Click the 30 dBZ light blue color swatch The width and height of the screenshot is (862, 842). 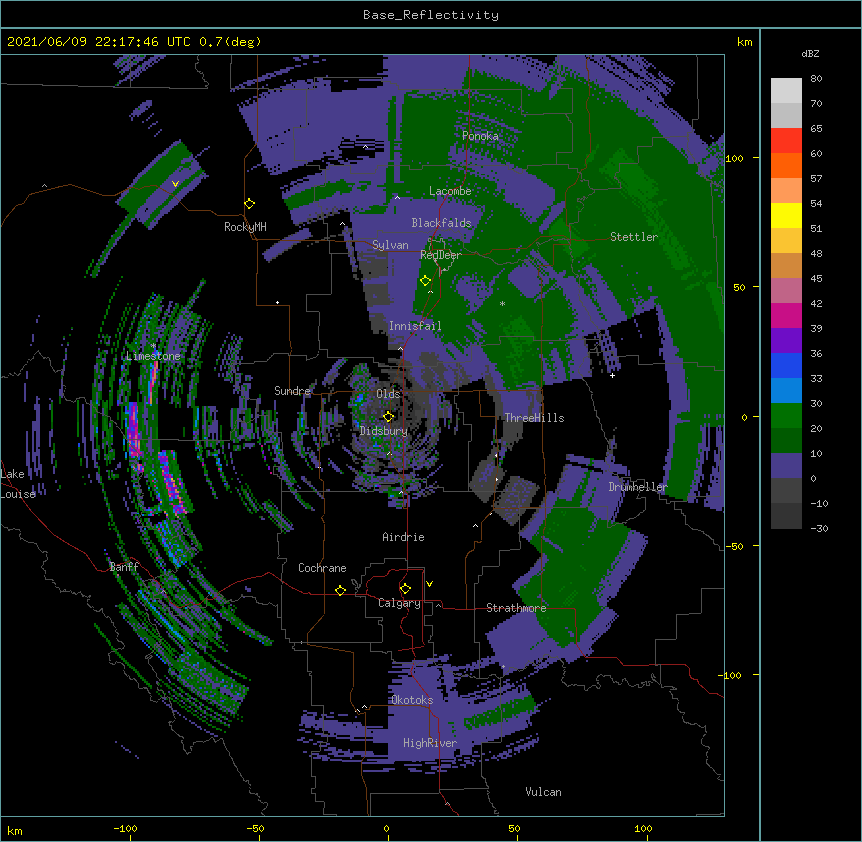(786, 391)
